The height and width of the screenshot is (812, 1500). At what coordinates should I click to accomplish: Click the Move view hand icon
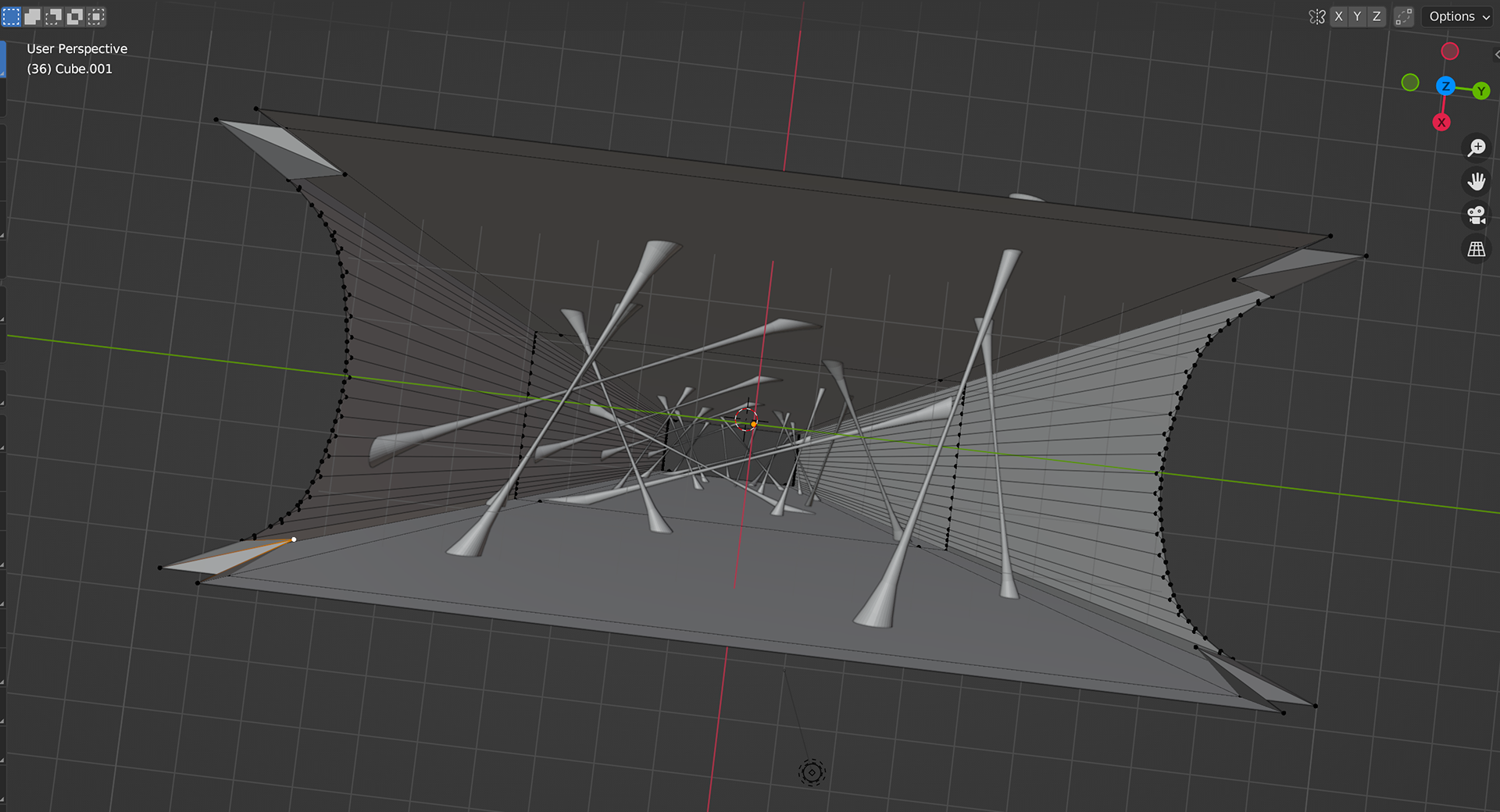1477,181
